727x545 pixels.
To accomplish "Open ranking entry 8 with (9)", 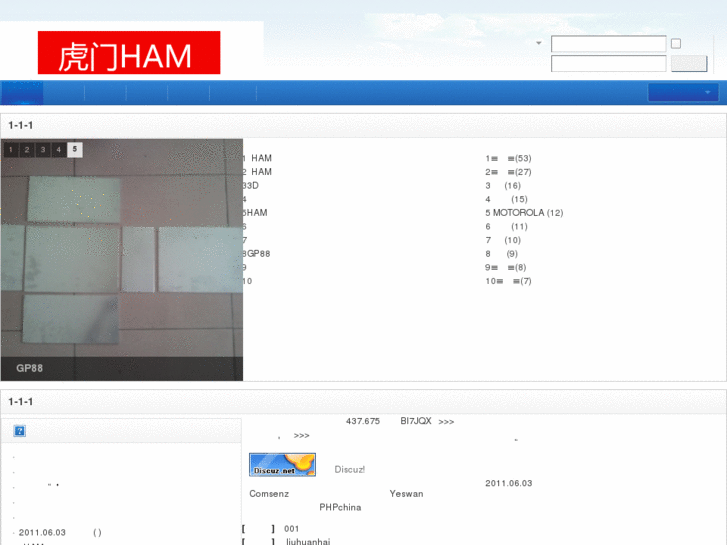I will (x=501, y=254).
